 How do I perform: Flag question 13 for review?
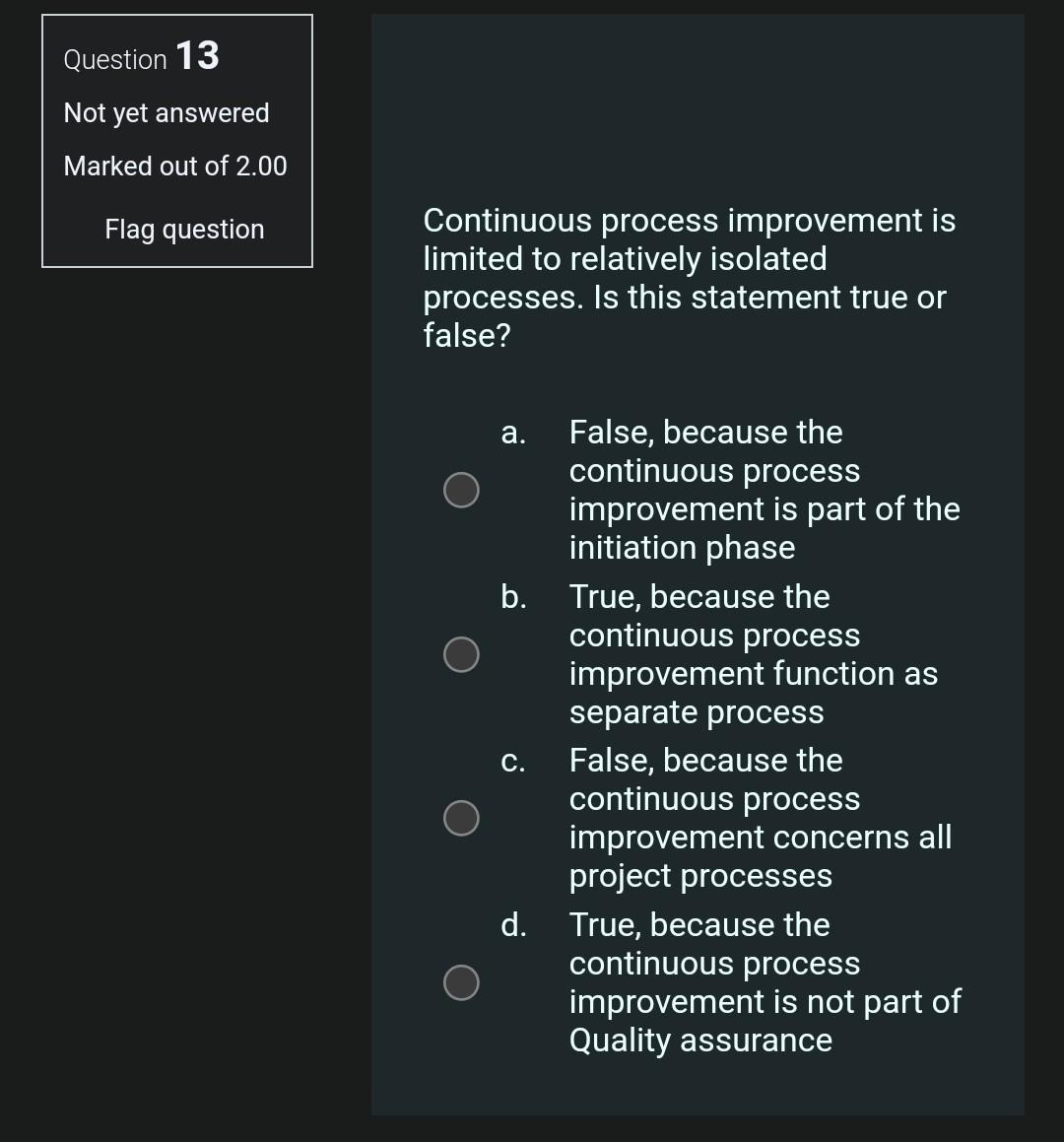click(x=184, y=230)
